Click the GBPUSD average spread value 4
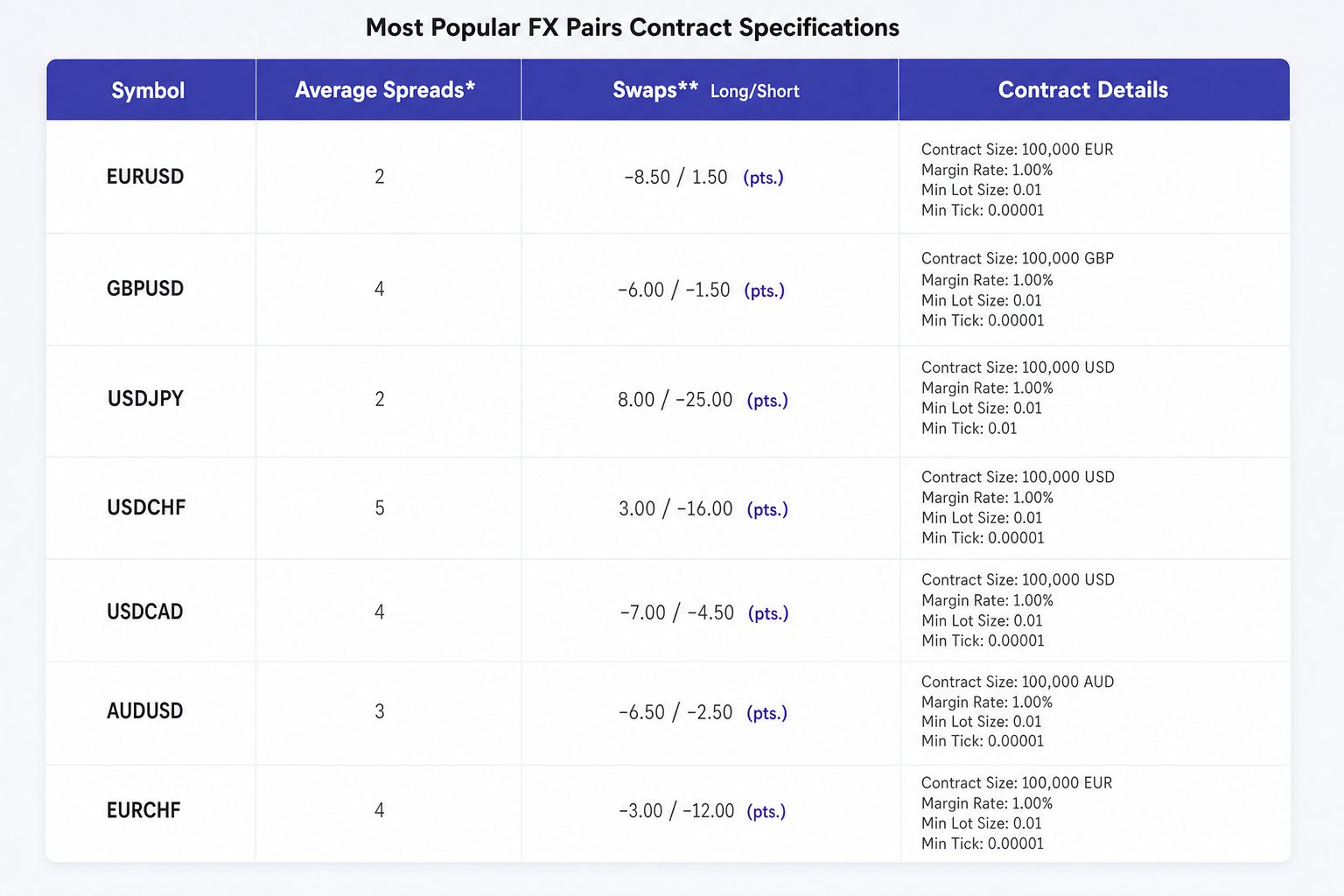1344x896 pixels. [380, 289]
